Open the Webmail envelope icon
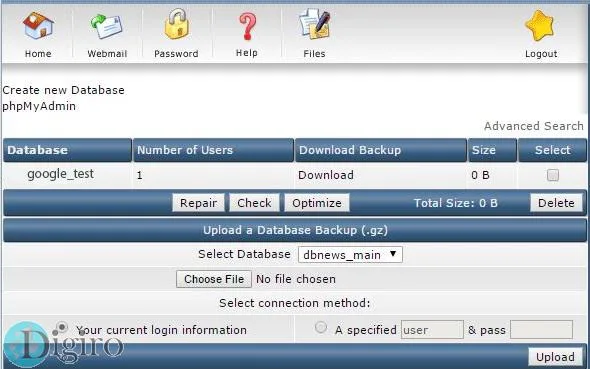 pyautogui.click(x=107, y=26)
